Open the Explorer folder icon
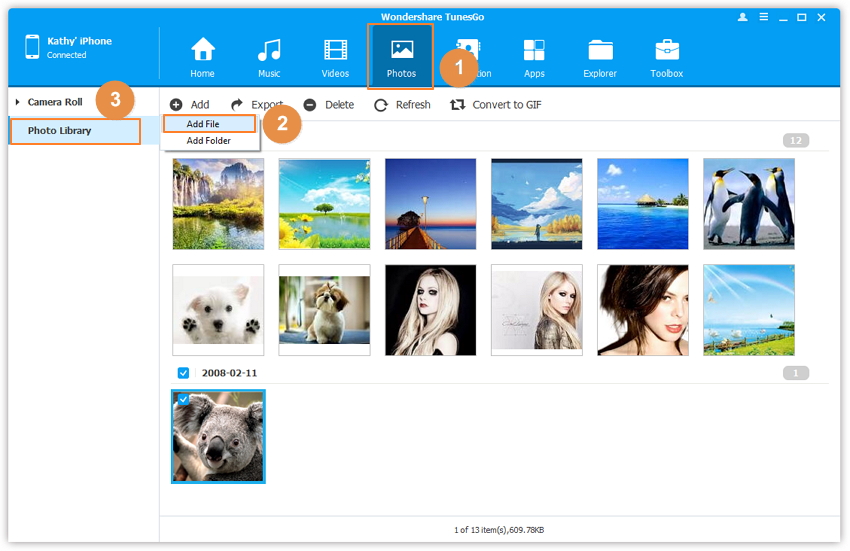The height and width of the screenshot is (551, 850). click(x=600, y=51)
